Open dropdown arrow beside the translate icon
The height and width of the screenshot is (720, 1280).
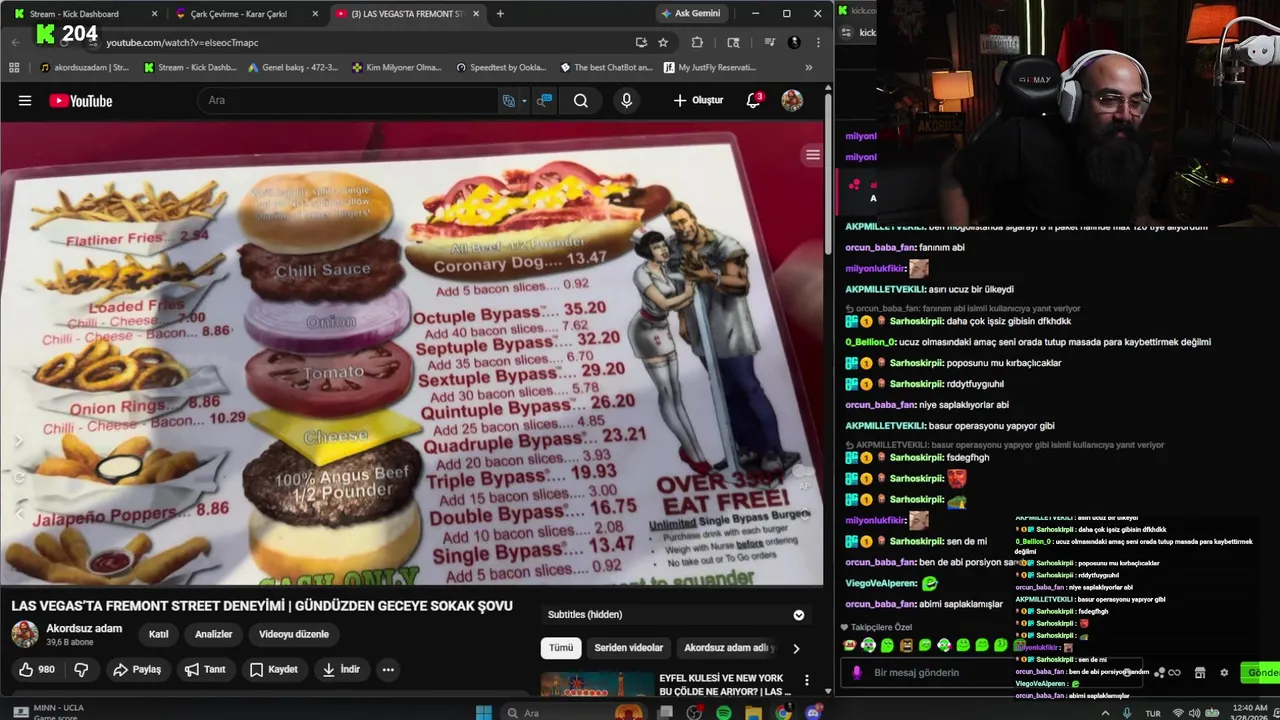point(524,100)
